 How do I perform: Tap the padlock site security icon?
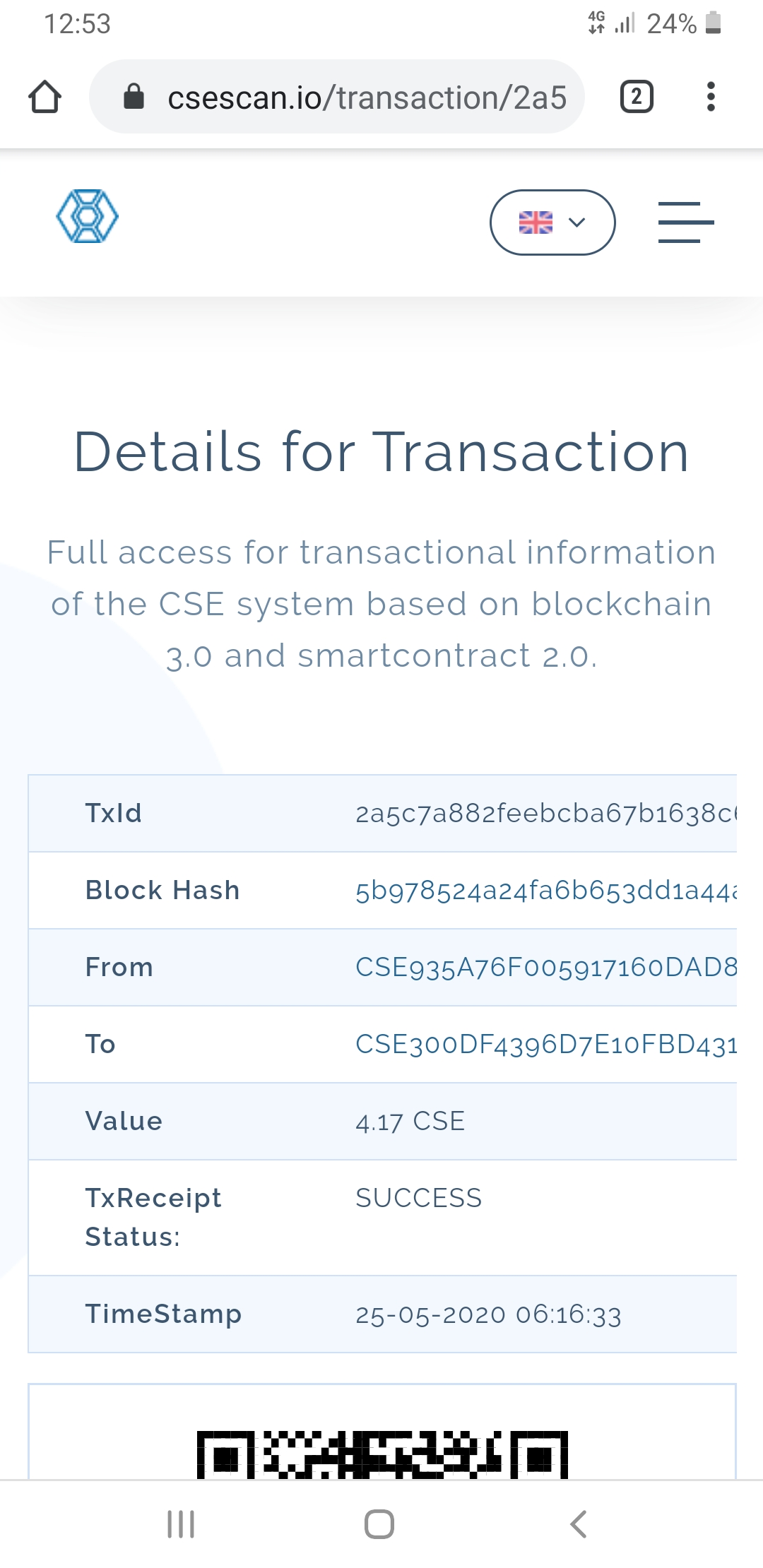(134, 97)
